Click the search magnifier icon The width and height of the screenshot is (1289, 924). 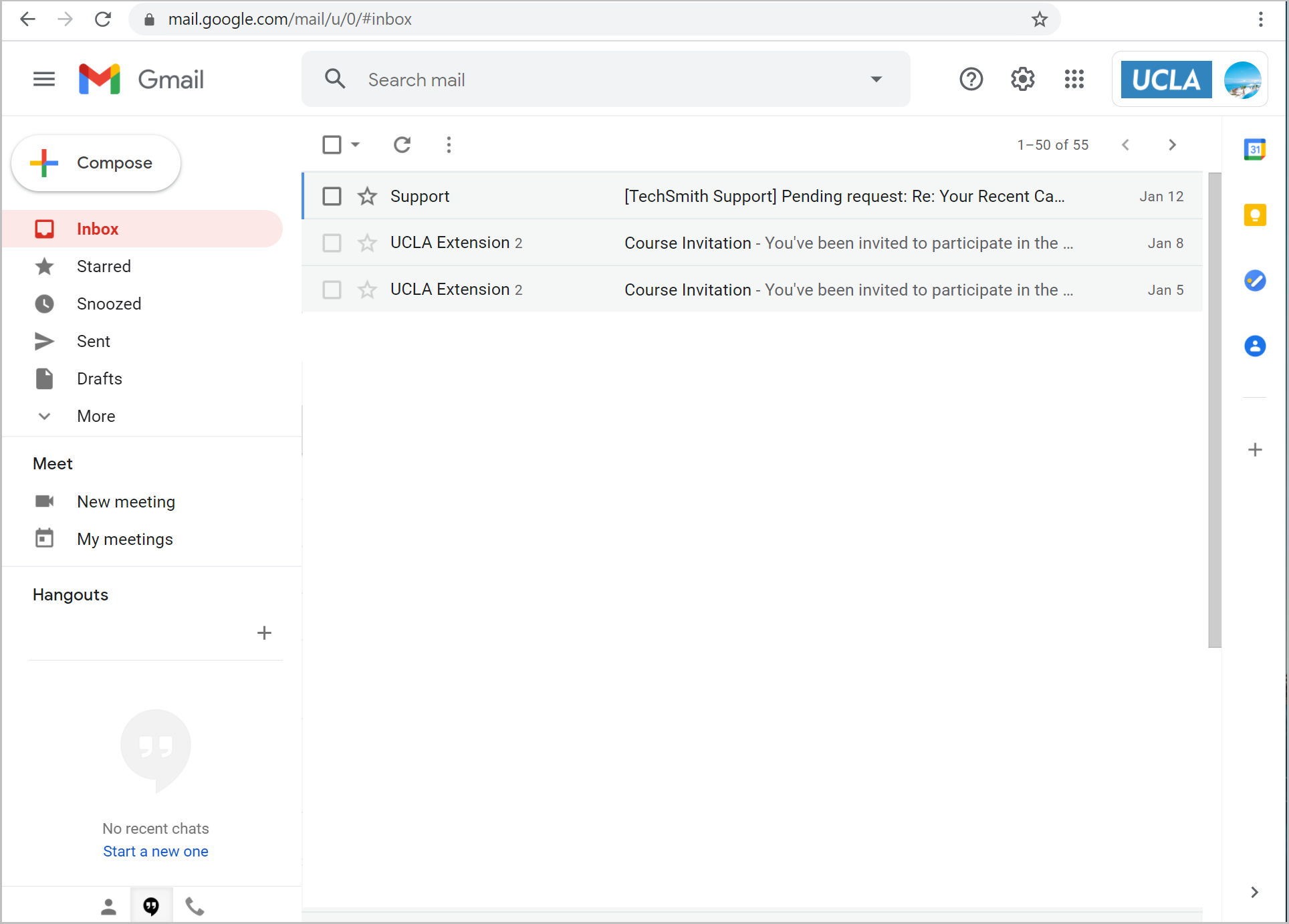click(335, 80)
